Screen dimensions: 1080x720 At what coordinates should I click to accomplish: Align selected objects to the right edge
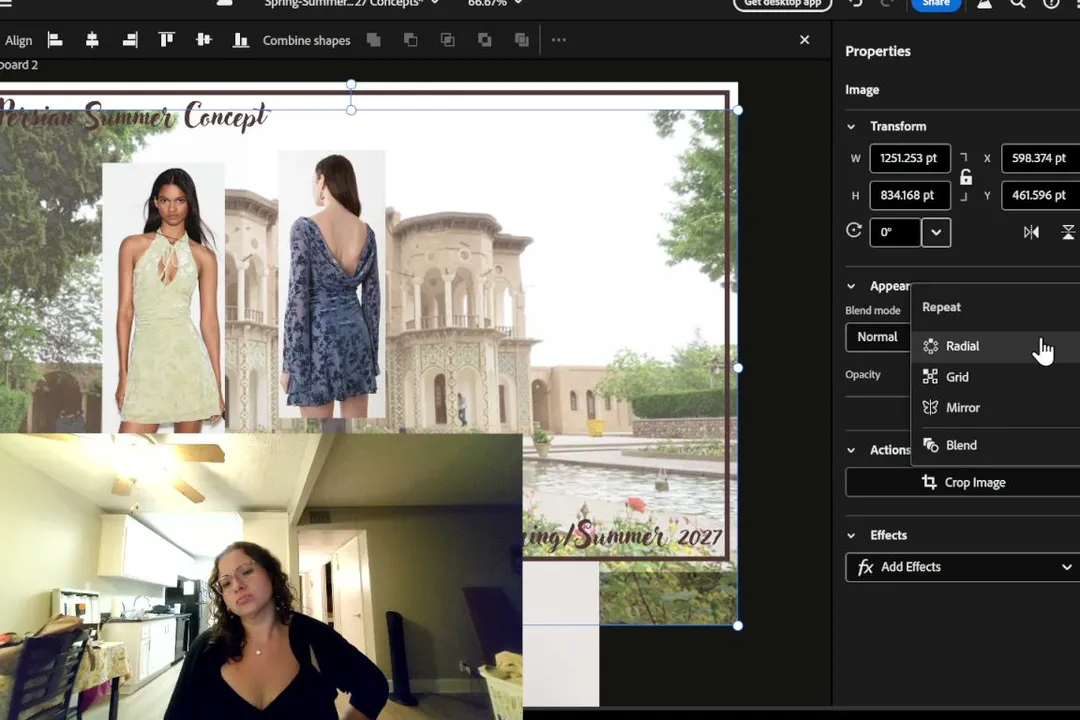(129, 41)
